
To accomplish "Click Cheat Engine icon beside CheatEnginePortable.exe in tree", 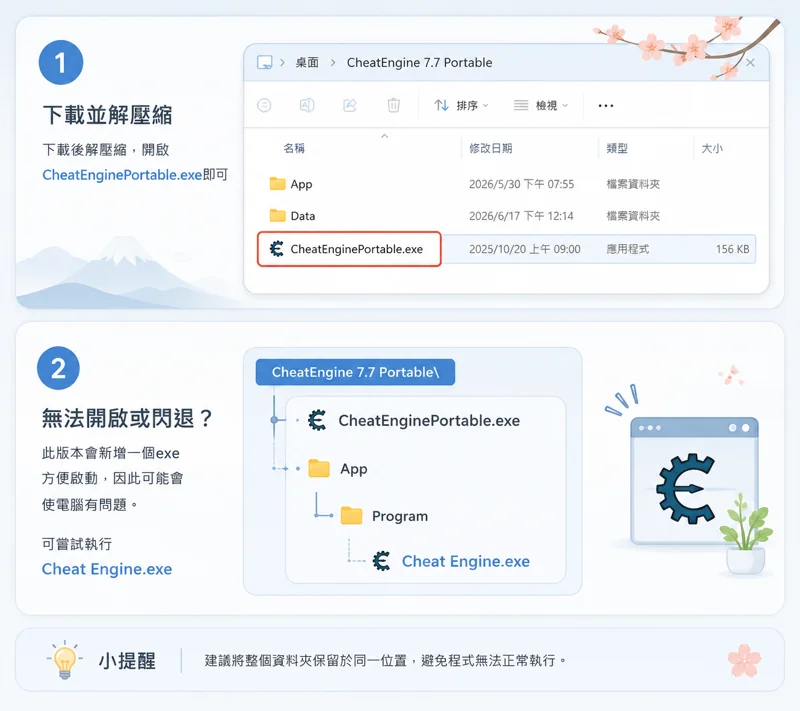I will pos(317,420).
